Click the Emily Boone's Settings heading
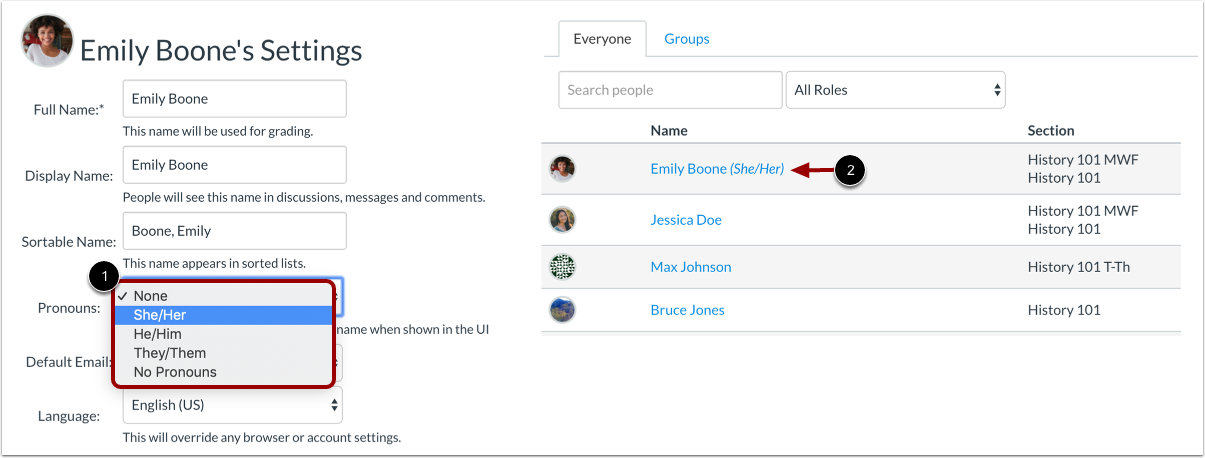 221,50
